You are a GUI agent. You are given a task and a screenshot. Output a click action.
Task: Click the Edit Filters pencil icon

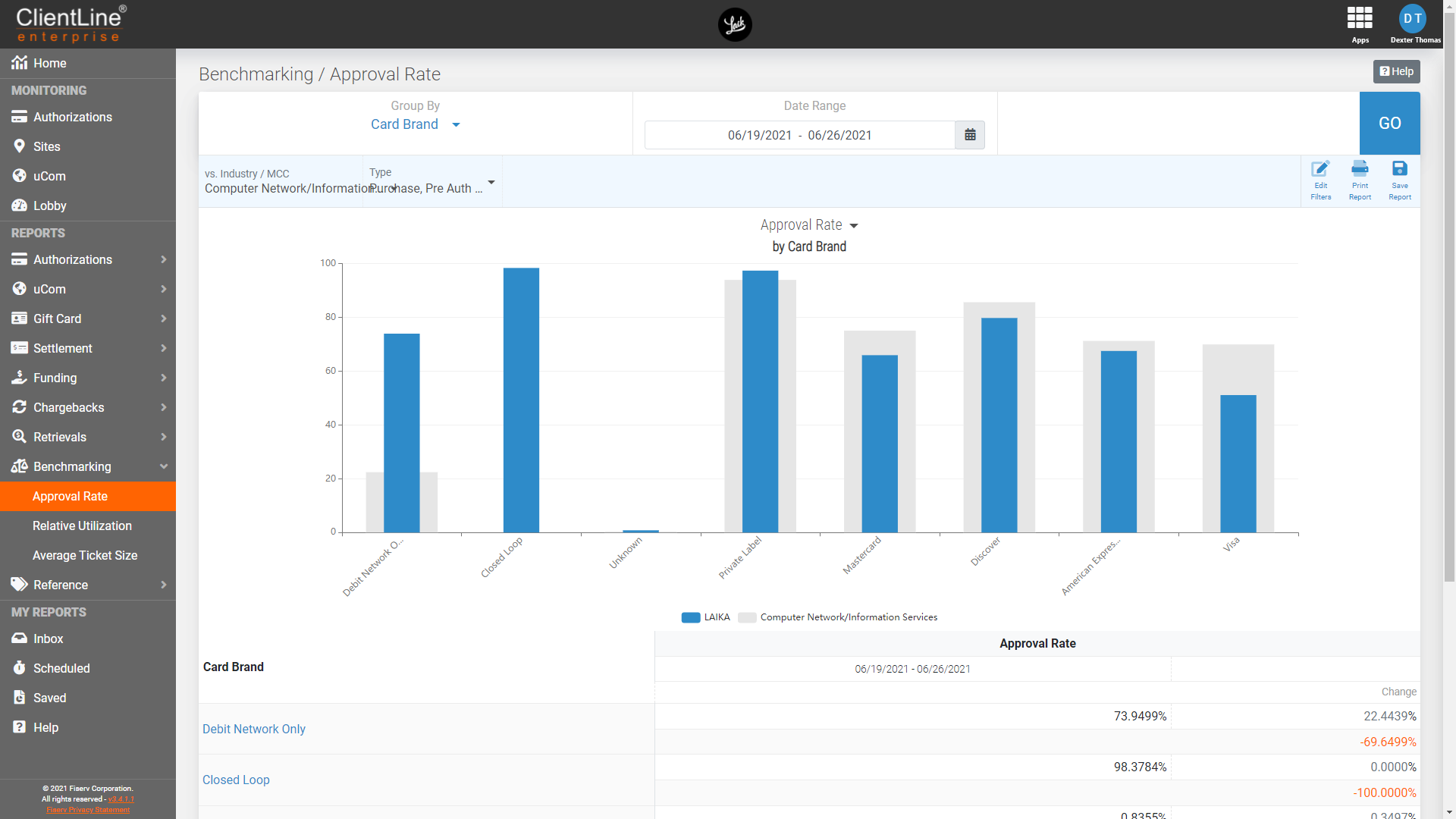tap(1320, 169)
